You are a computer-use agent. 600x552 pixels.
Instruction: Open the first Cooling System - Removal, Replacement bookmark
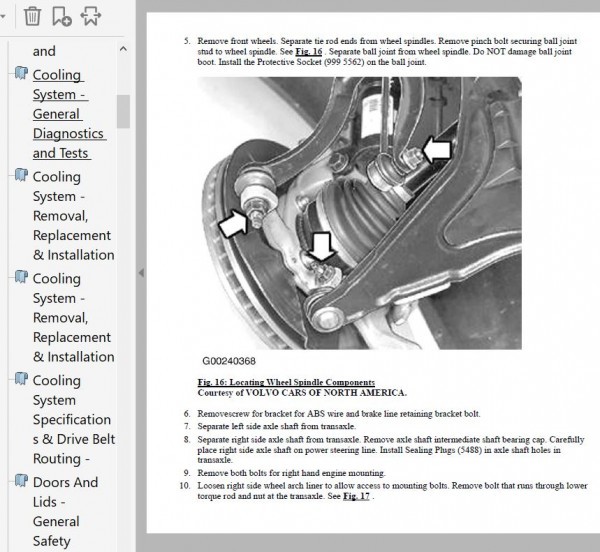73,216
